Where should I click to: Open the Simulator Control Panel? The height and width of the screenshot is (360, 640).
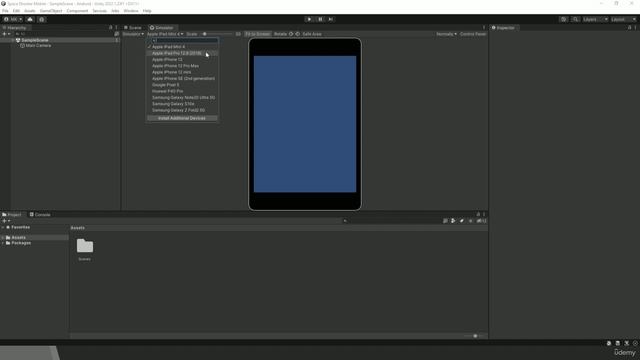[473, 34]
